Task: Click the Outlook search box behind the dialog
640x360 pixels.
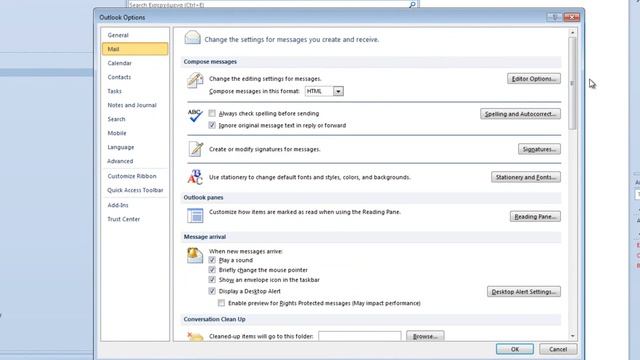Action: 268,4
